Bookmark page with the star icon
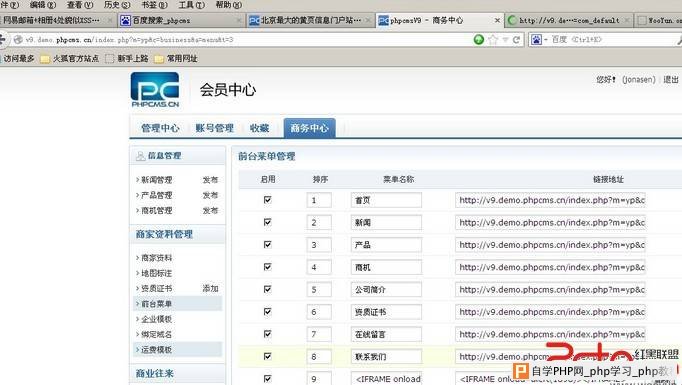Screen dimensions: 682x385 [x=493, y=40]
